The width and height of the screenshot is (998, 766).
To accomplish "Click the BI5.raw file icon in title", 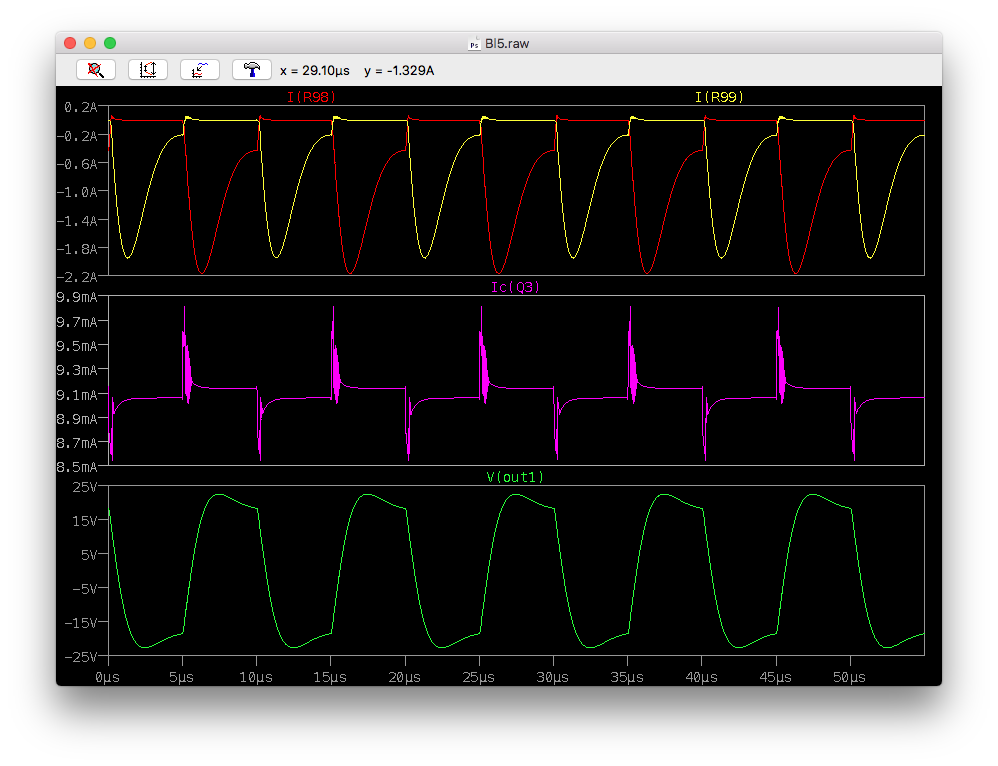I will 474,44.
